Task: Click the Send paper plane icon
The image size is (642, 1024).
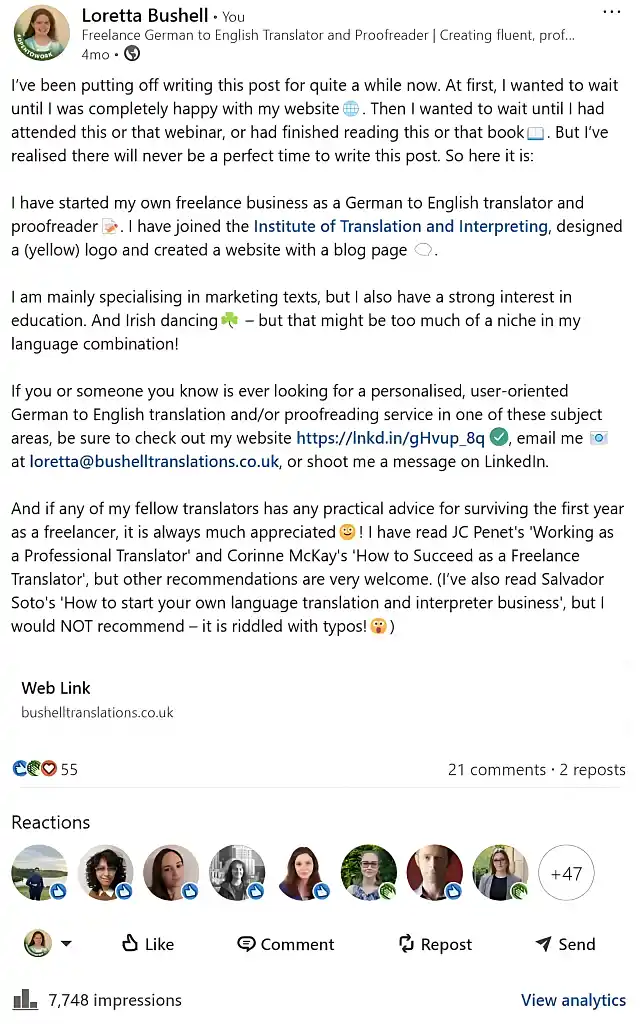Action: 543,943
